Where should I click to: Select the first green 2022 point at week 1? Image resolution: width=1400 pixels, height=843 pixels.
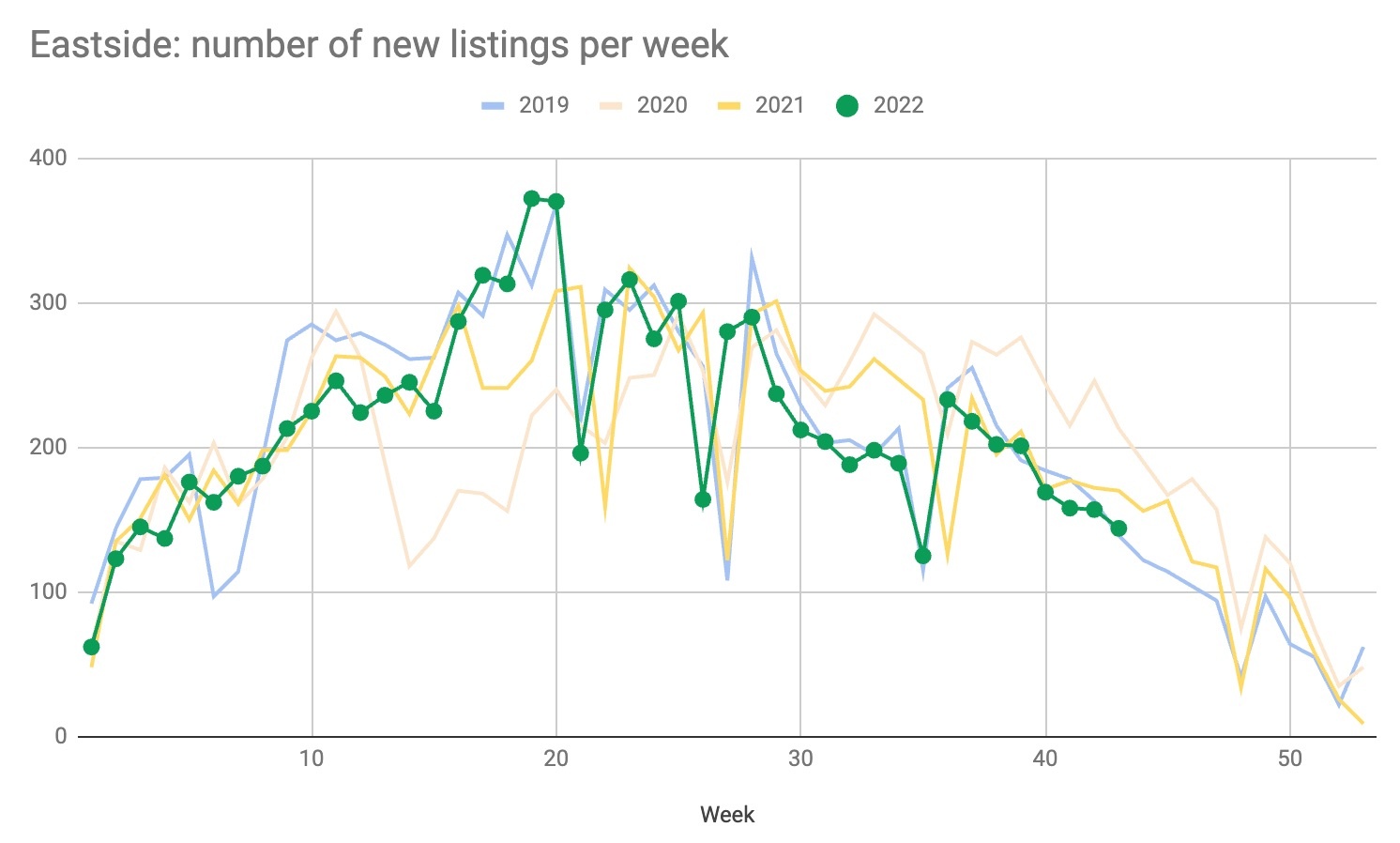click(x=91, y=647)
